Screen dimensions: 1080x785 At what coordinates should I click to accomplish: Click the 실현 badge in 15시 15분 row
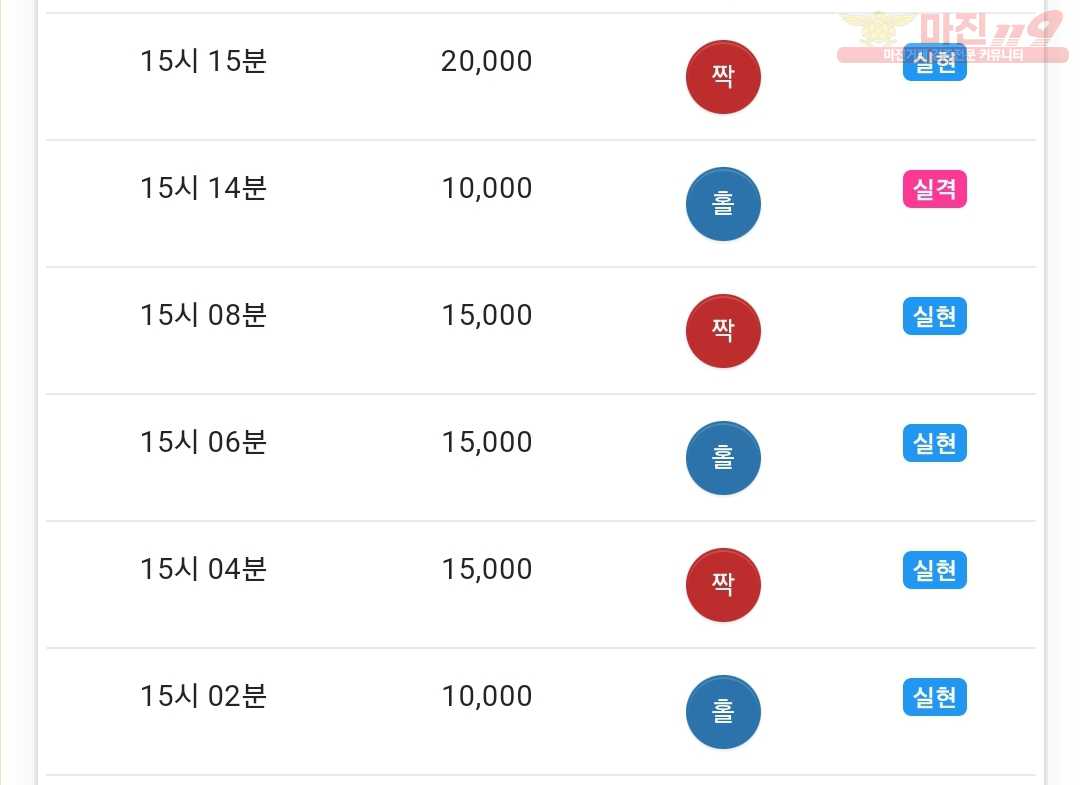point(935,62)
